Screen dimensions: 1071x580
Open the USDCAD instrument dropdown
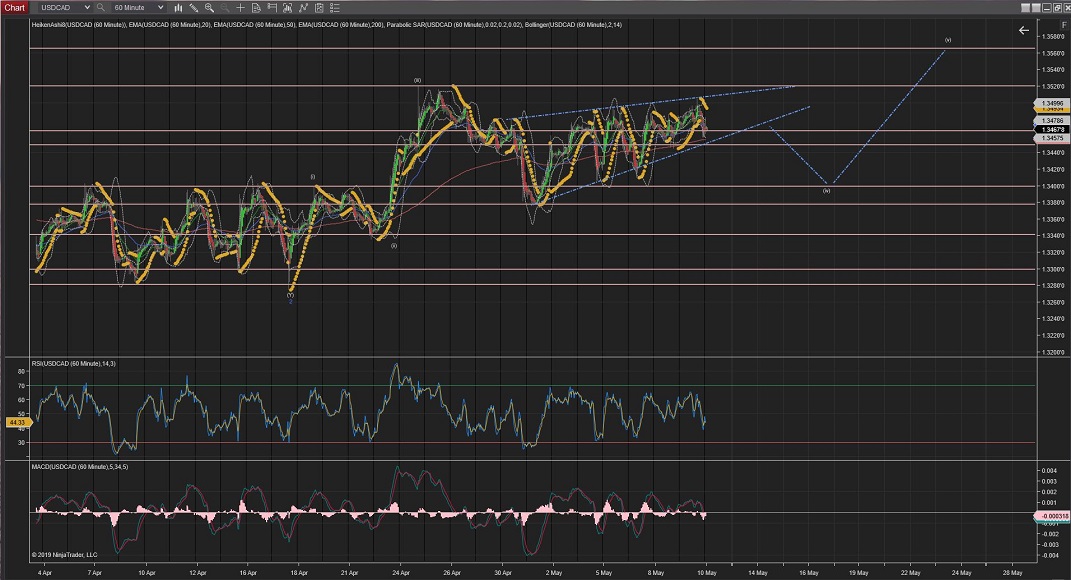[85, 7]
